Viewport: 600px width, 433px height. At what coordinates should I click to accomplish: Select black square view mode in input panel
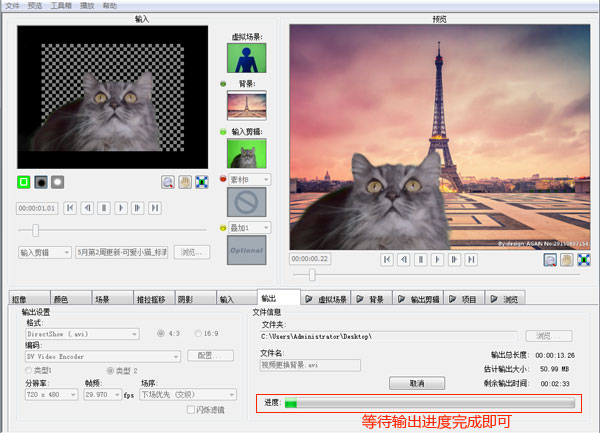41,182
